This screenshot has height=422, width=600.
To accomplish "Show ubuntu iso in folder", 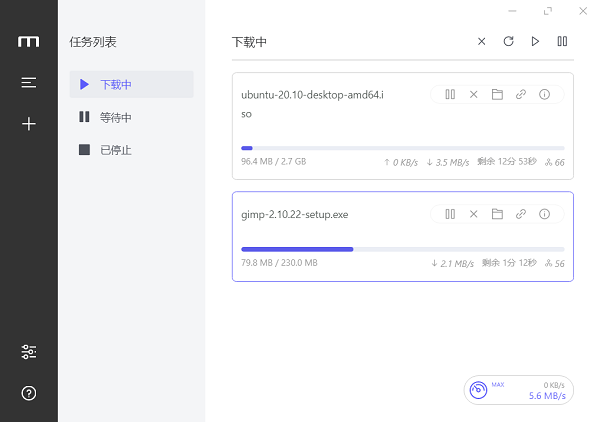I will click(497, 94).
